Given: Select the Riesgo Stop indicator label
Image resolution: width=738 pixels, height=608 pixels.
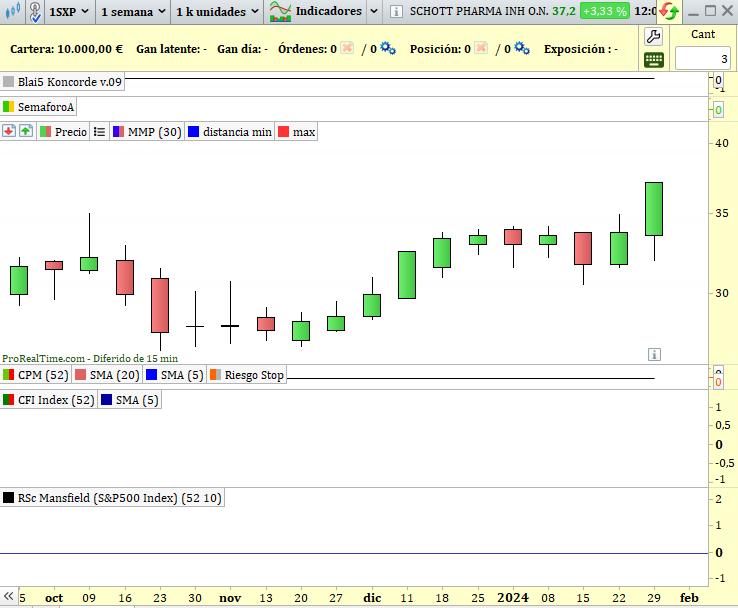Looking at the screenshot, I should tap(247, 375).
